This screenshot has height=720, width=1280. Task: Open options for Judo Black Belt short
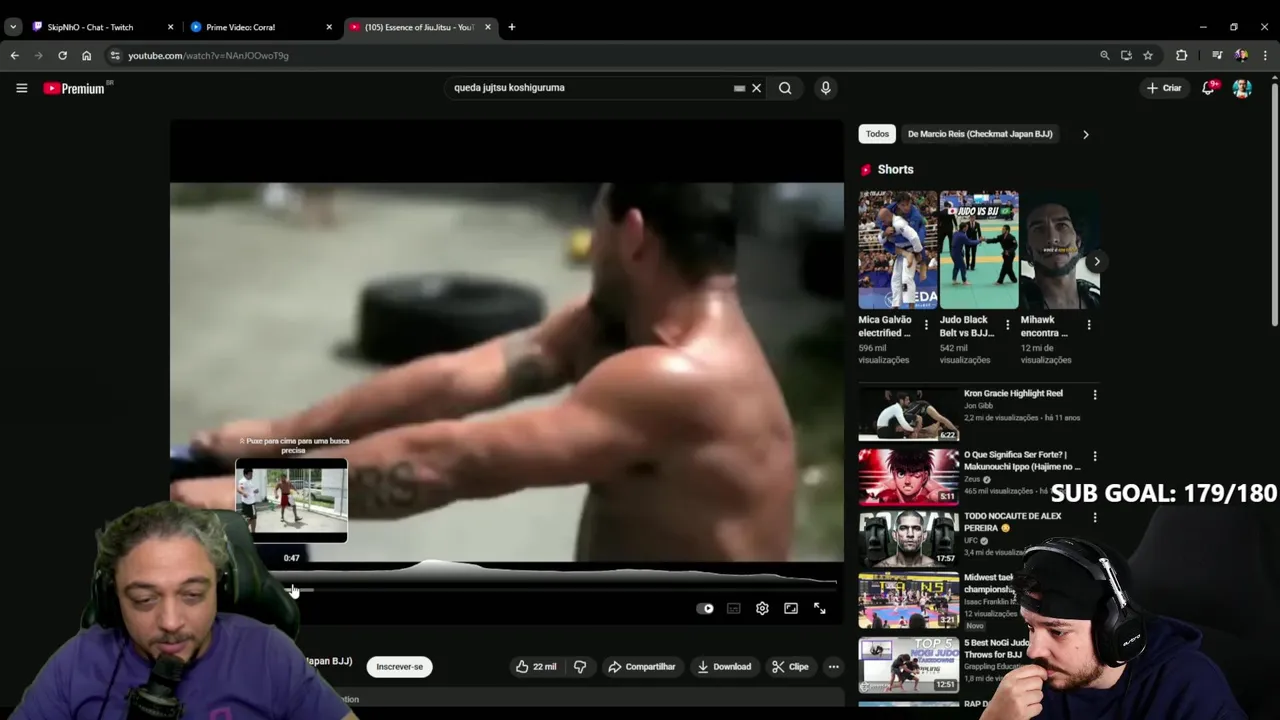(1007, 325)
